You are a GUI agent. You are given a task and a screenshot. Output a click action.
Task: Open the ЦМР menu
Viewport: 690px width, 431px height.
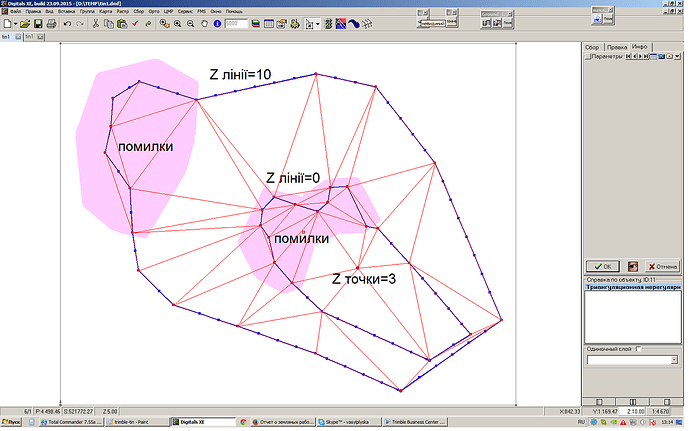(x=168, y=11)
